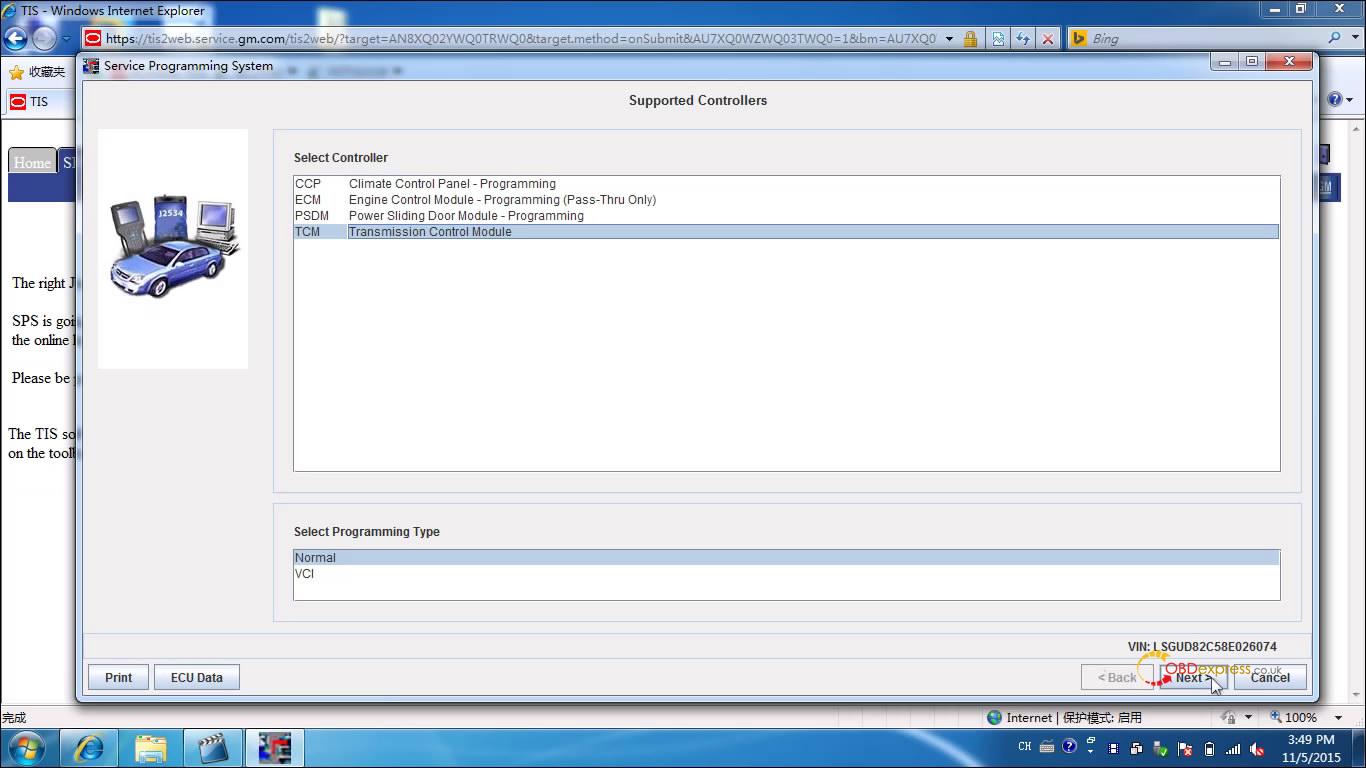The height and width of the screenshot is (768, 1366).
Task: Open the clapperboard media app on taskbar
Action: point(213,748)
